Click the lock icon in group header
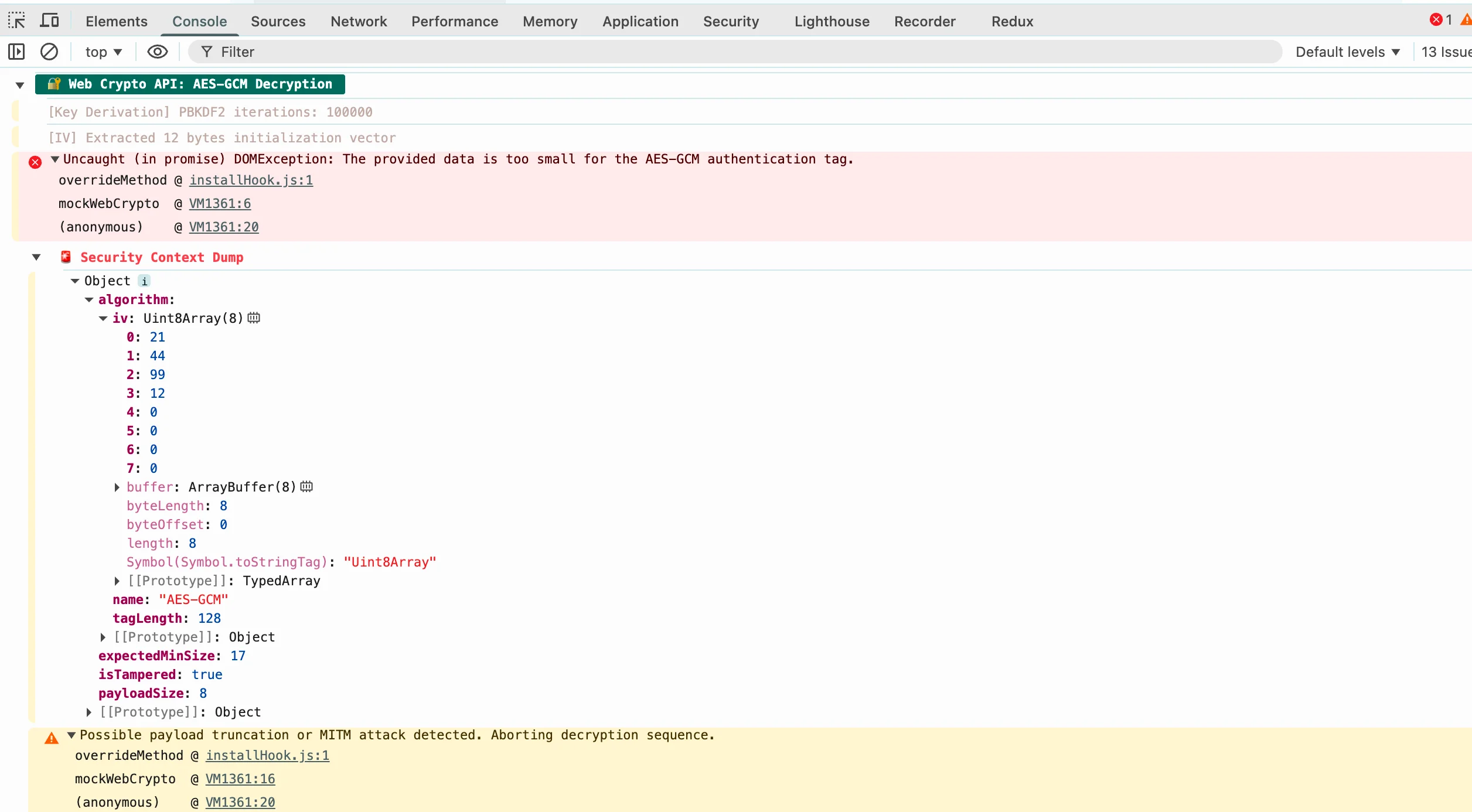1472x812 pixels. click(x=54, y=84)
